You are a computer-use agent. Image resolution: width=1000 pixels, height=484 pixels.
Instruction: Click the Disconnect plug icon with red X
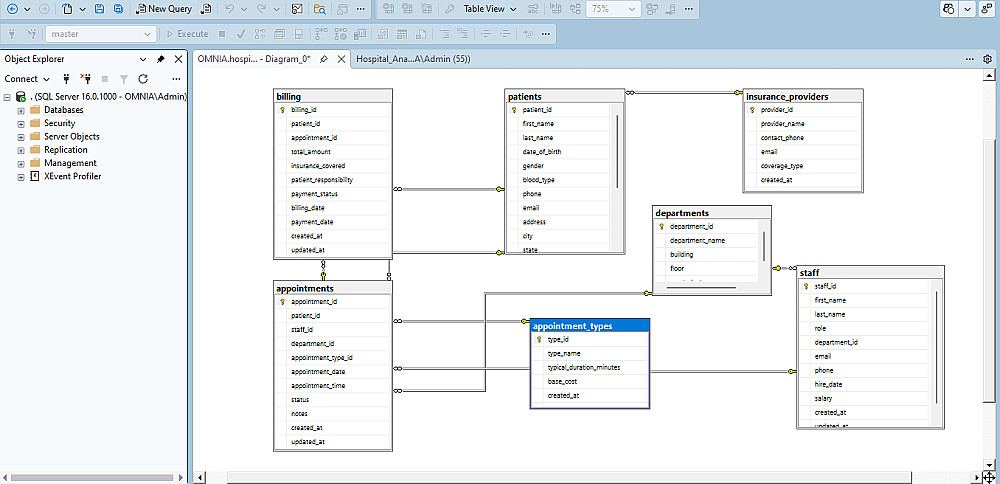pos(85,79)
